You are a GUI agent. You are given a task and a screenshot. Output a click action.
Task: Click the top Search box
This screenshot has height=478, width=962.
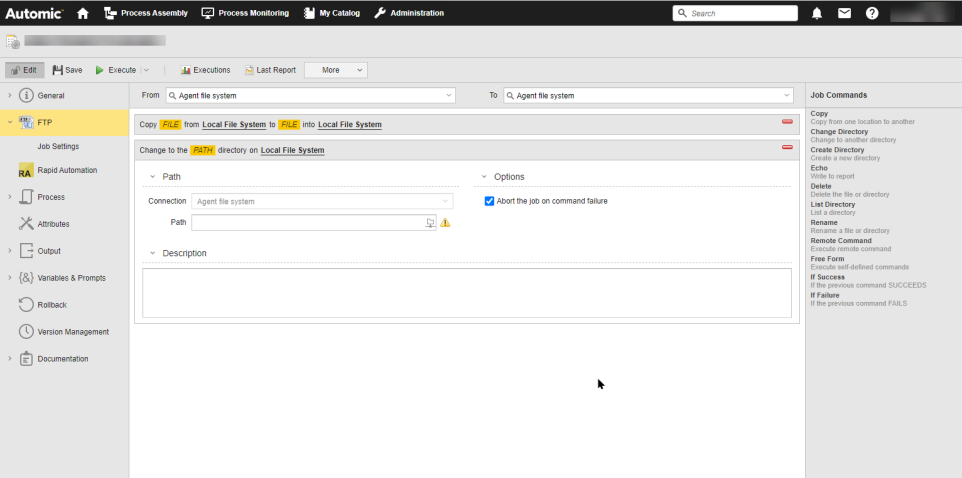coord(735,13)
